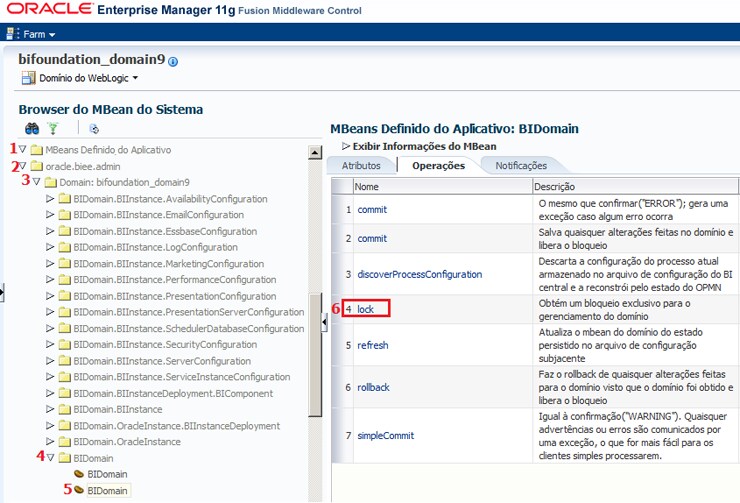Select BIDomain.BIInstanceDeployment.BIComponent item
The image size is (740, 503).
point(173,394)
